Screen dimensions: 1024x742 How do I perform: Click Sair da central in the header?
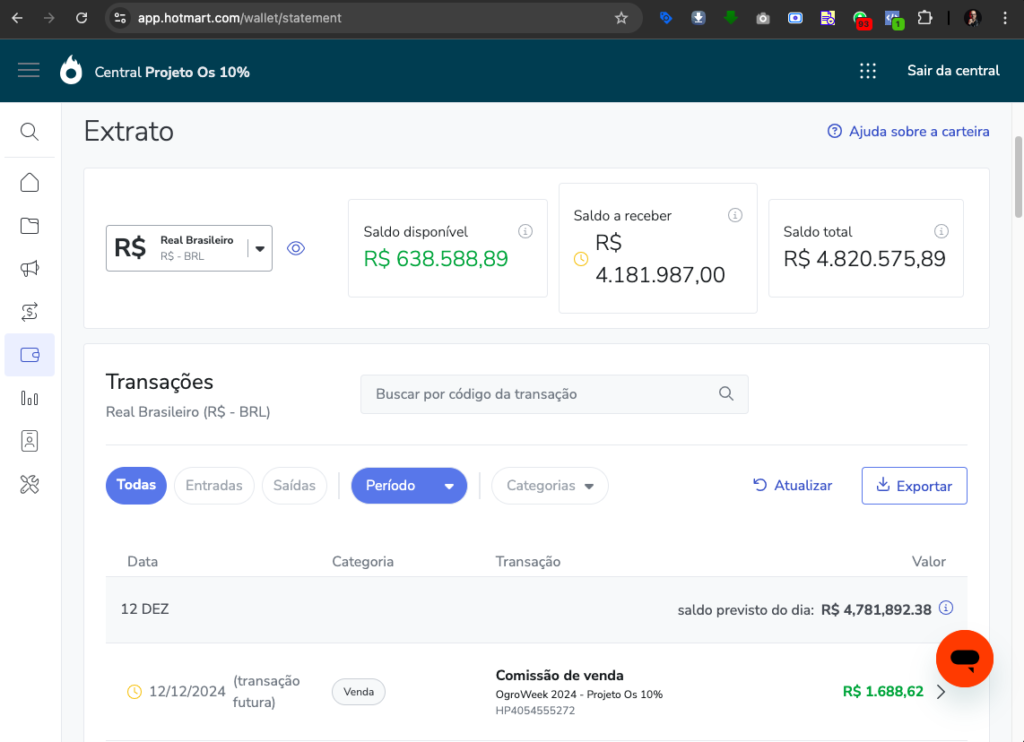tap(953, 71)
